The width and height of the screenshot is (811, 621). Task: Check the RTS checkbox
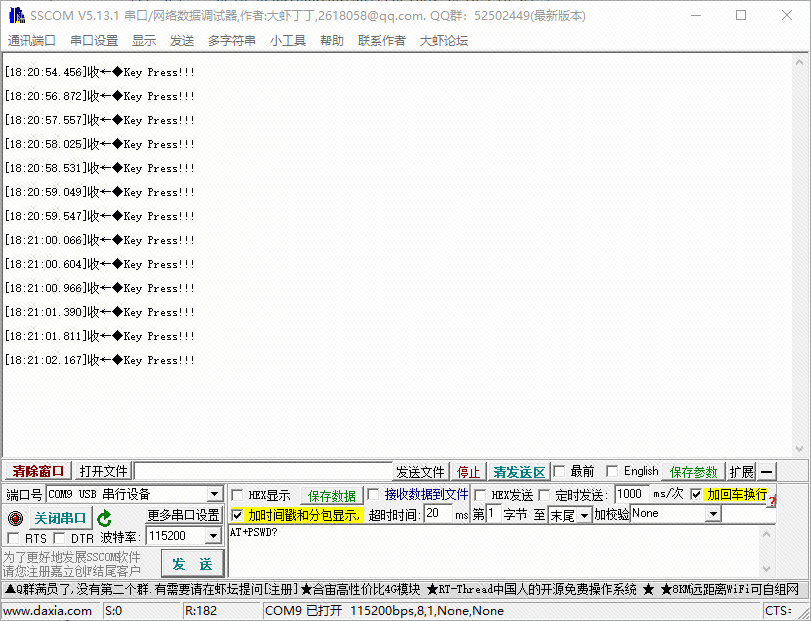coord(13,538)
